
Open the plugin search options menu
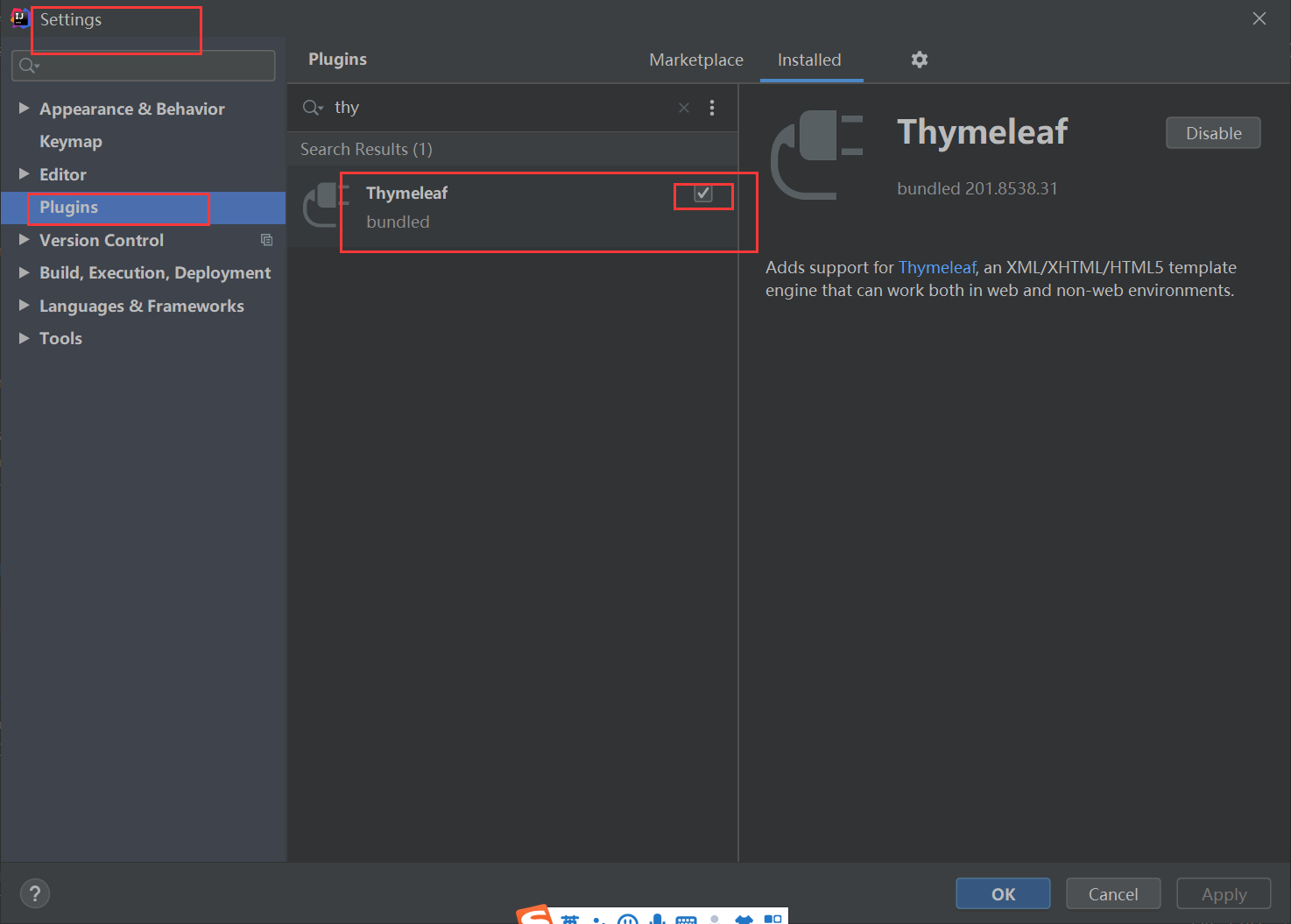click(x=712, y=108)
